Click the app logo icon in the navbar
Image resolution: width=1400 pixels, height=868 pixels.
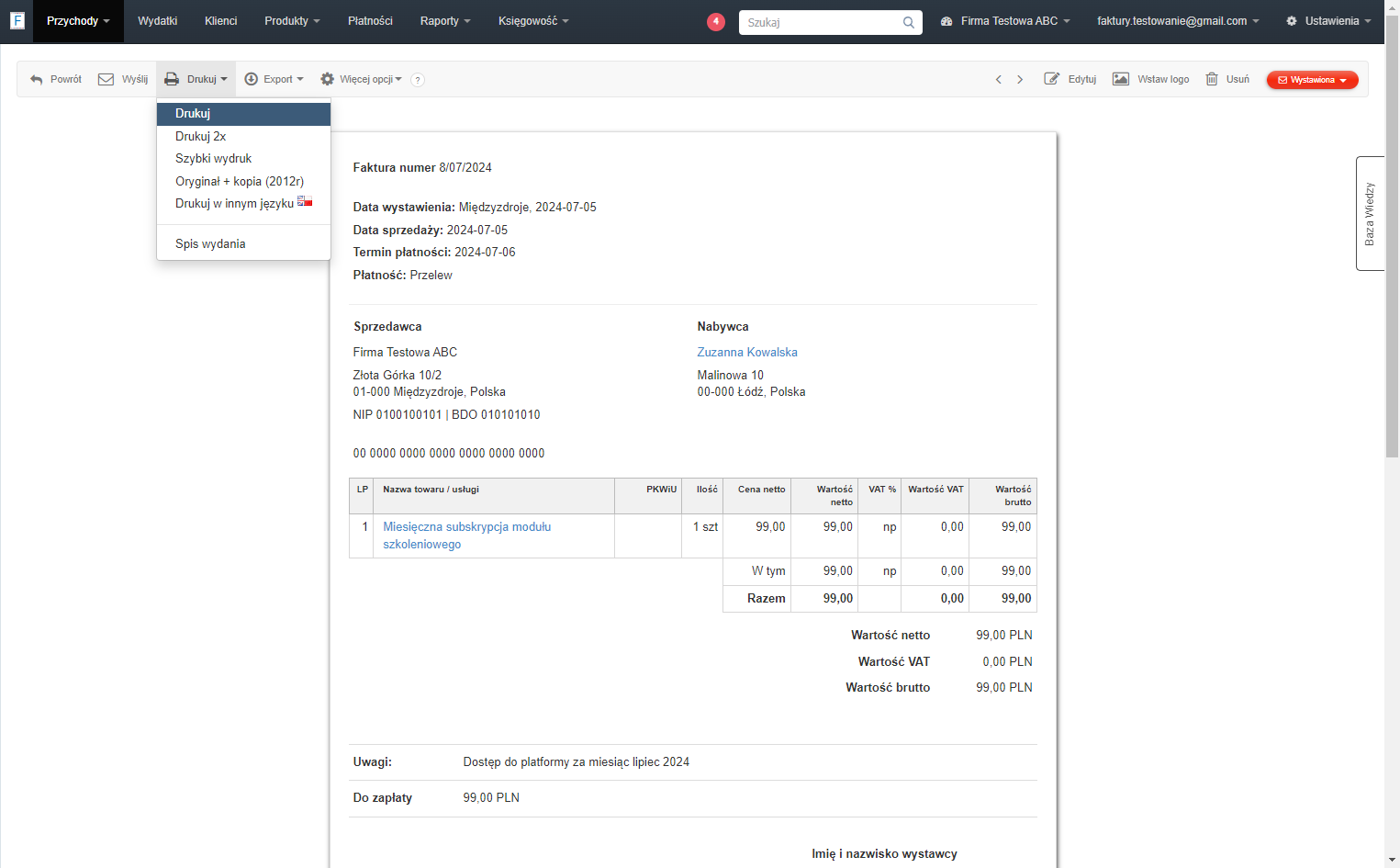point(17,20)
